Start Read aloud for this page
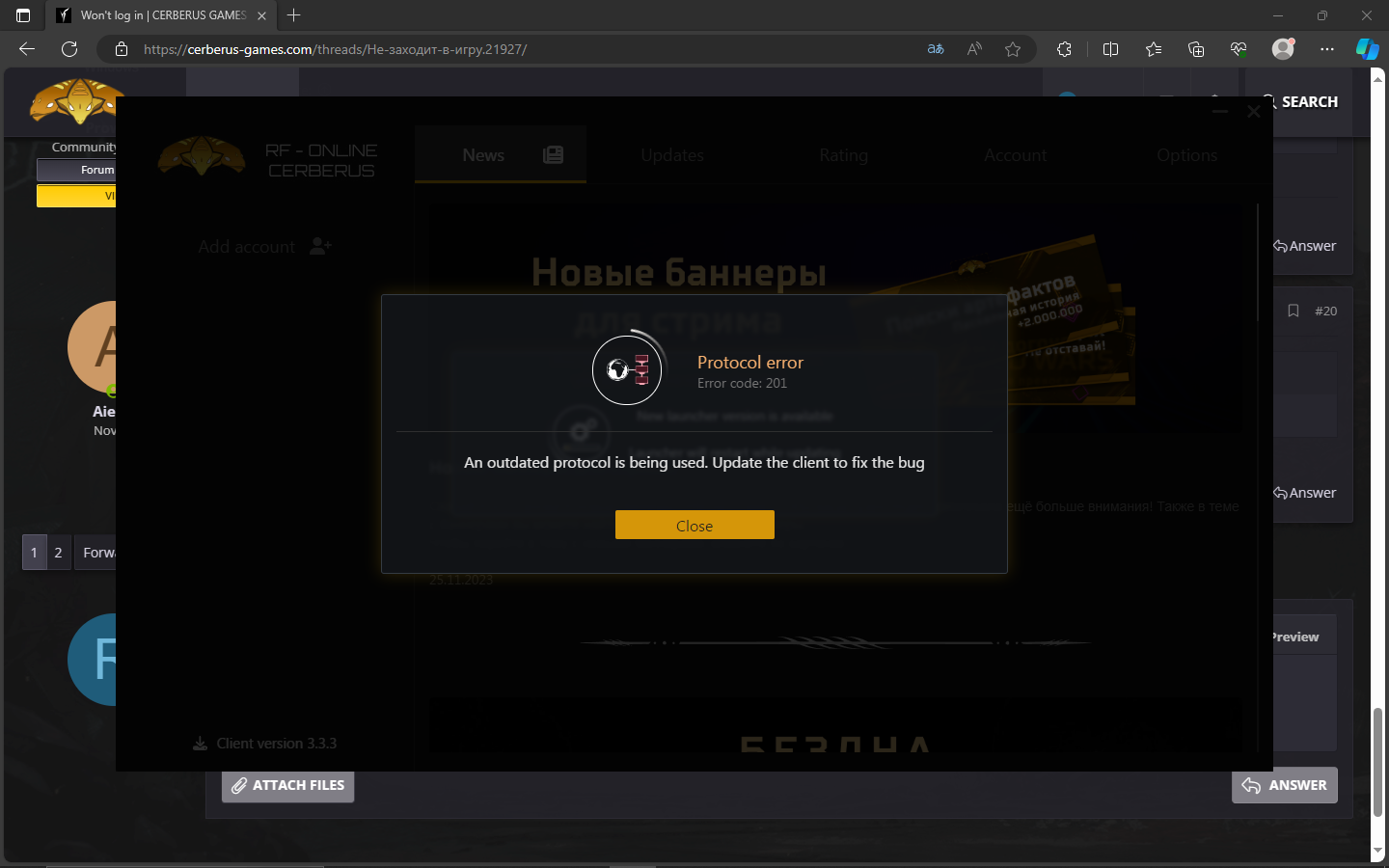Screen dimensions: 1389x868 tap(974, 49)
